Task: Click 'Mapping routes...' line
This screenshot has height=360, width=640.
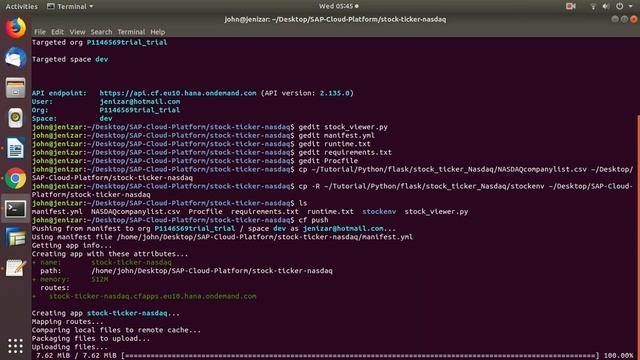Action: 68,322
